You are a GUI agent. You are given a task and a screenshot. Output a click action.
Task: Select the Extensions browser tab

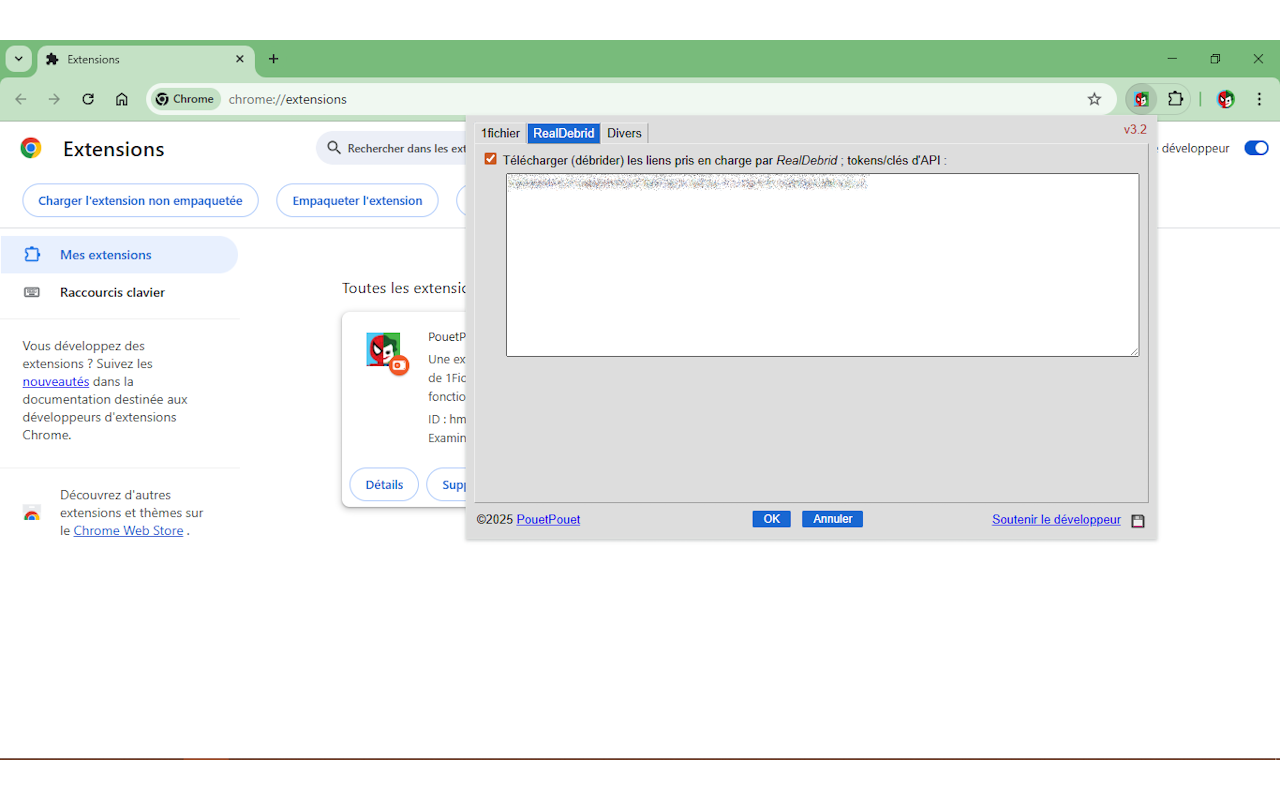(145, 59)
